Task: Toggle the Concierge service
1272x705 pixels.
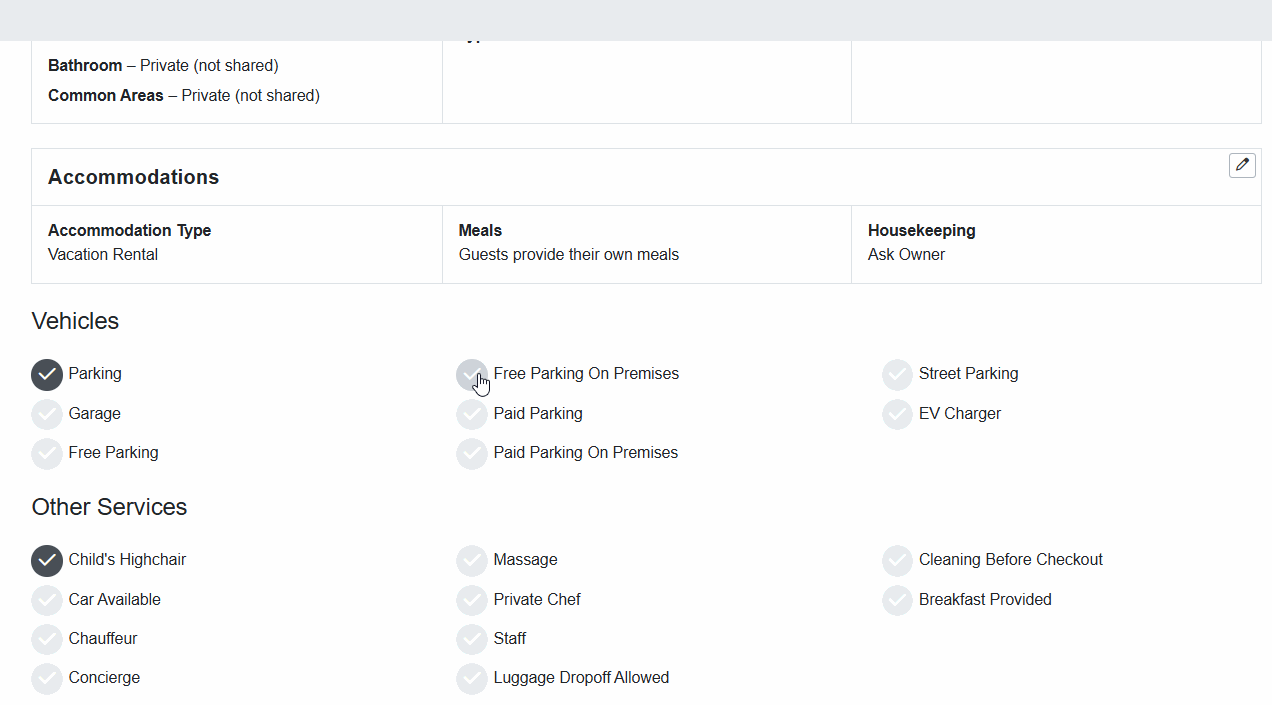Action: 46,678
